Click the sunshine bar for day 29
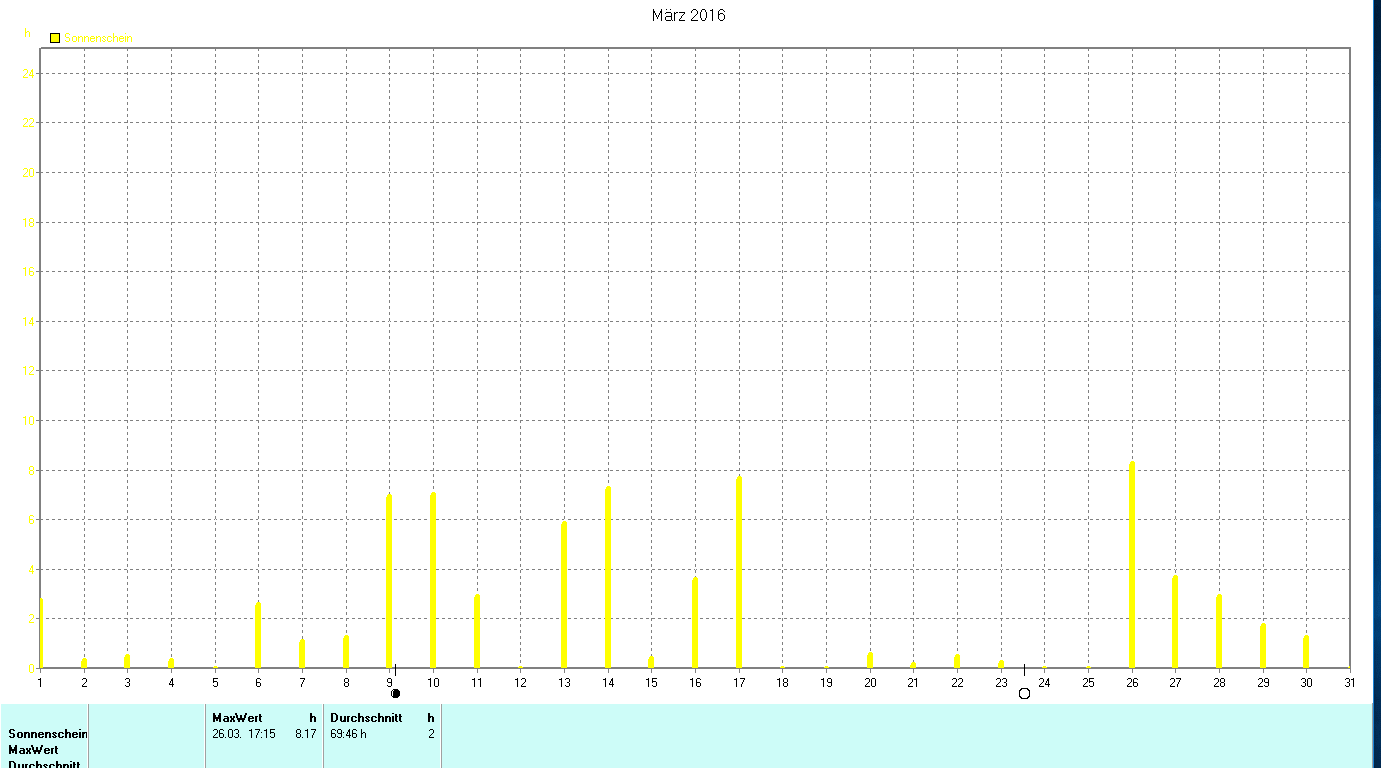The image size is (1381, 768). tap(1263, 645)
